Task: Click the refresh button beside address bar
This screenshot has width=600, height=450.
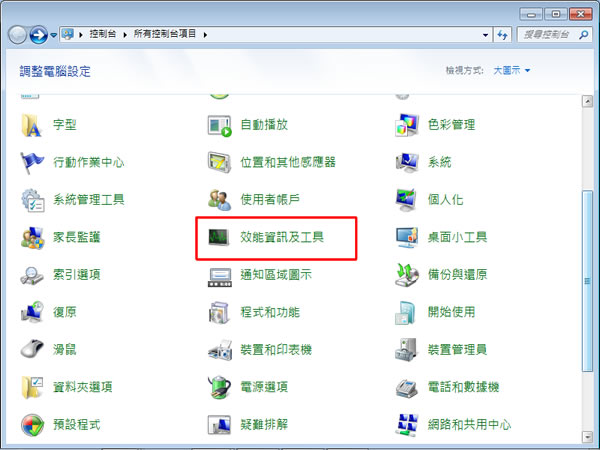Action: tap(502, 35)
